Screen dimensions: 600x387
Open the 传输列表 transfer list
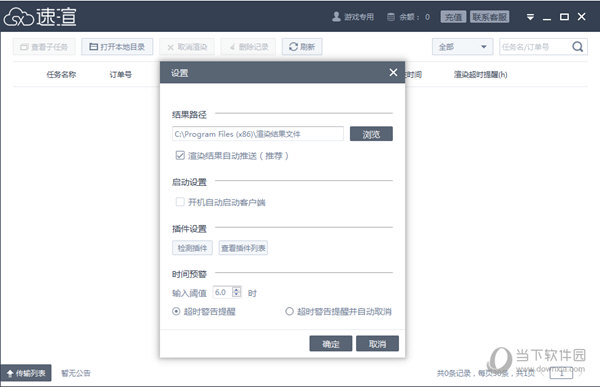(x=26, y=373)
